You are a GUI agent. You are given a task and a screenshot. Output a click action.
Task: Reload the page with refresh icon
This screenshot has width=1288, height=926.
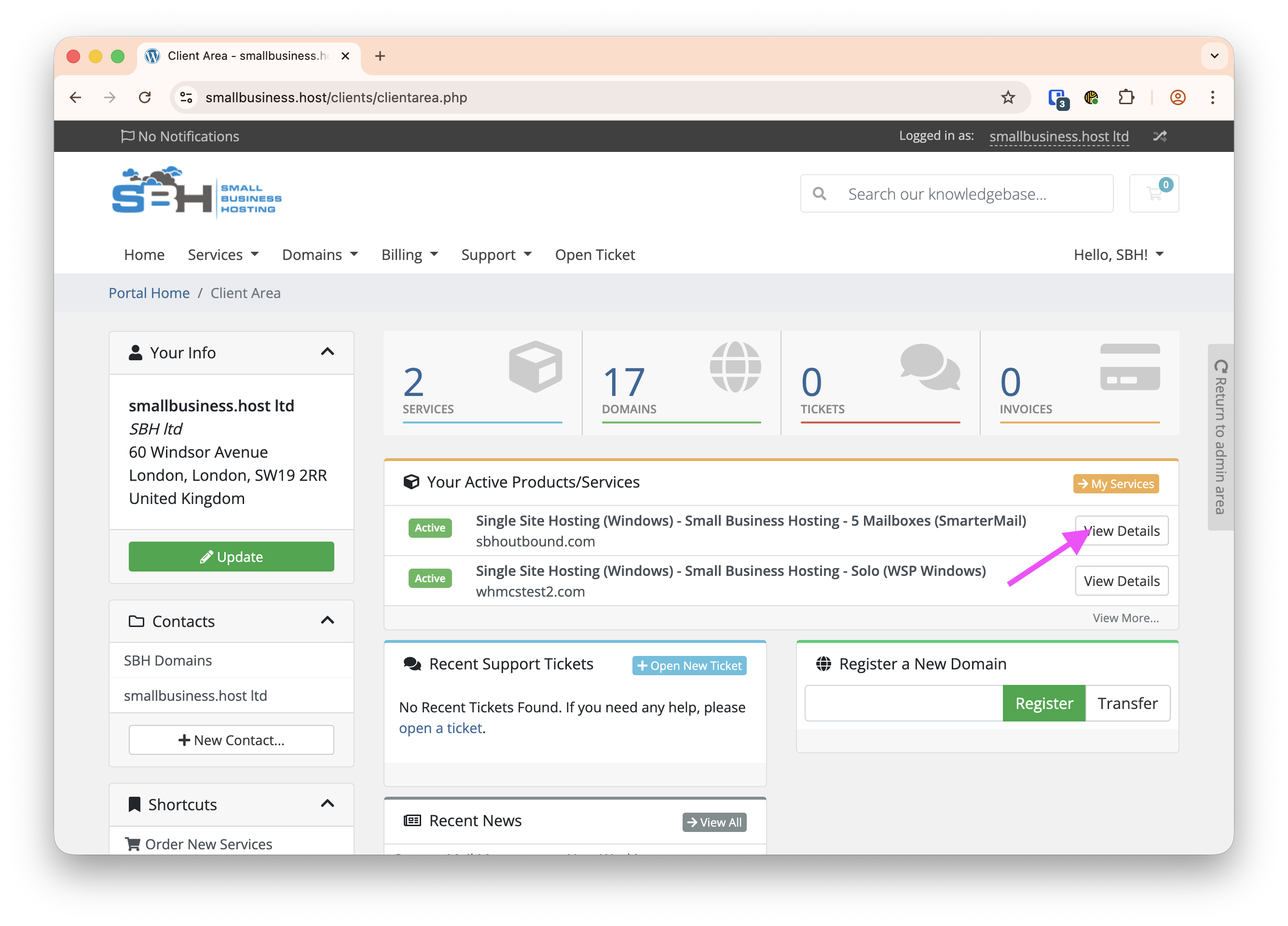tap(145, 97)
